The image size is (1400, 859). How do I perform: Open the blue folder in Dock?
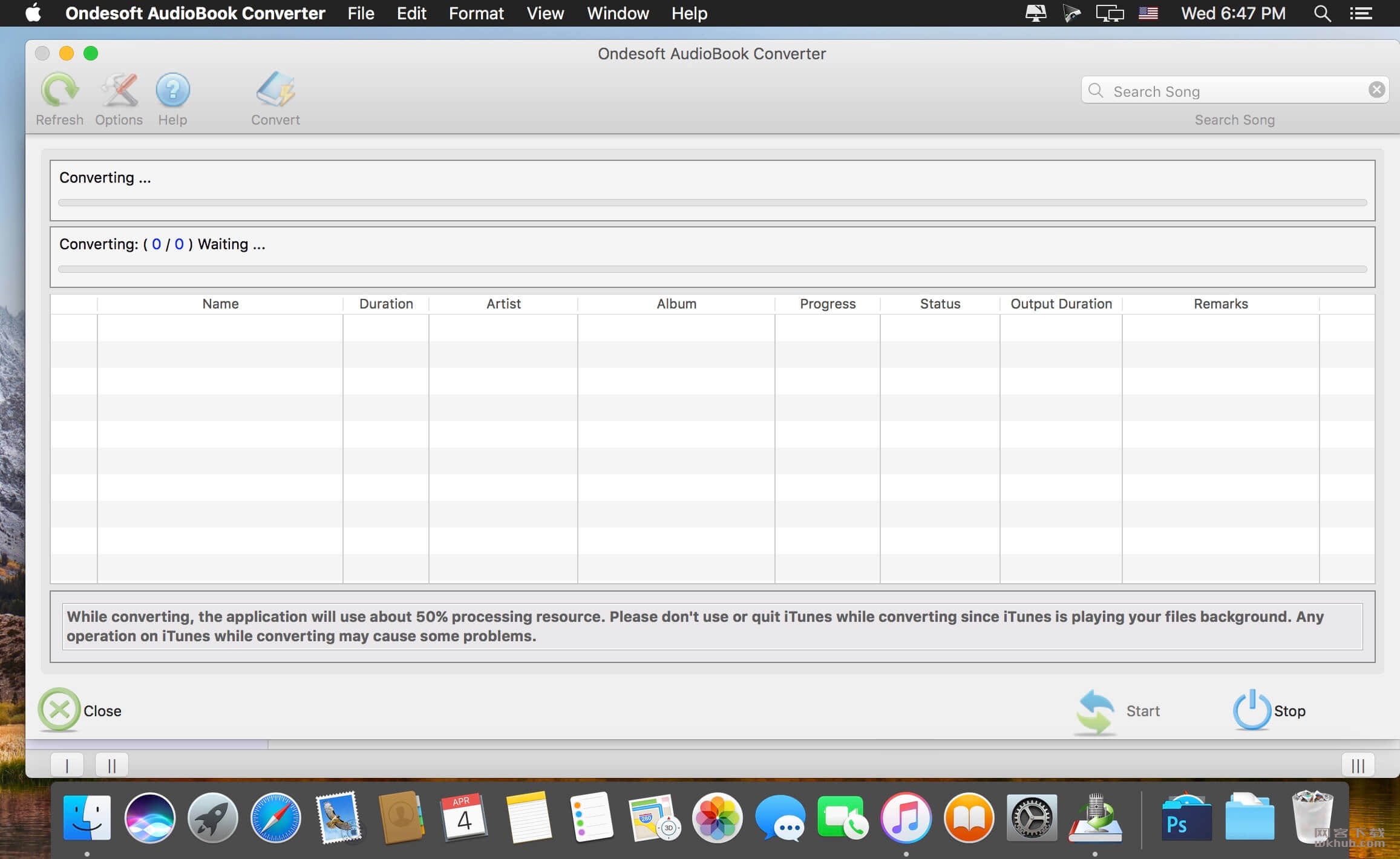1249,818
